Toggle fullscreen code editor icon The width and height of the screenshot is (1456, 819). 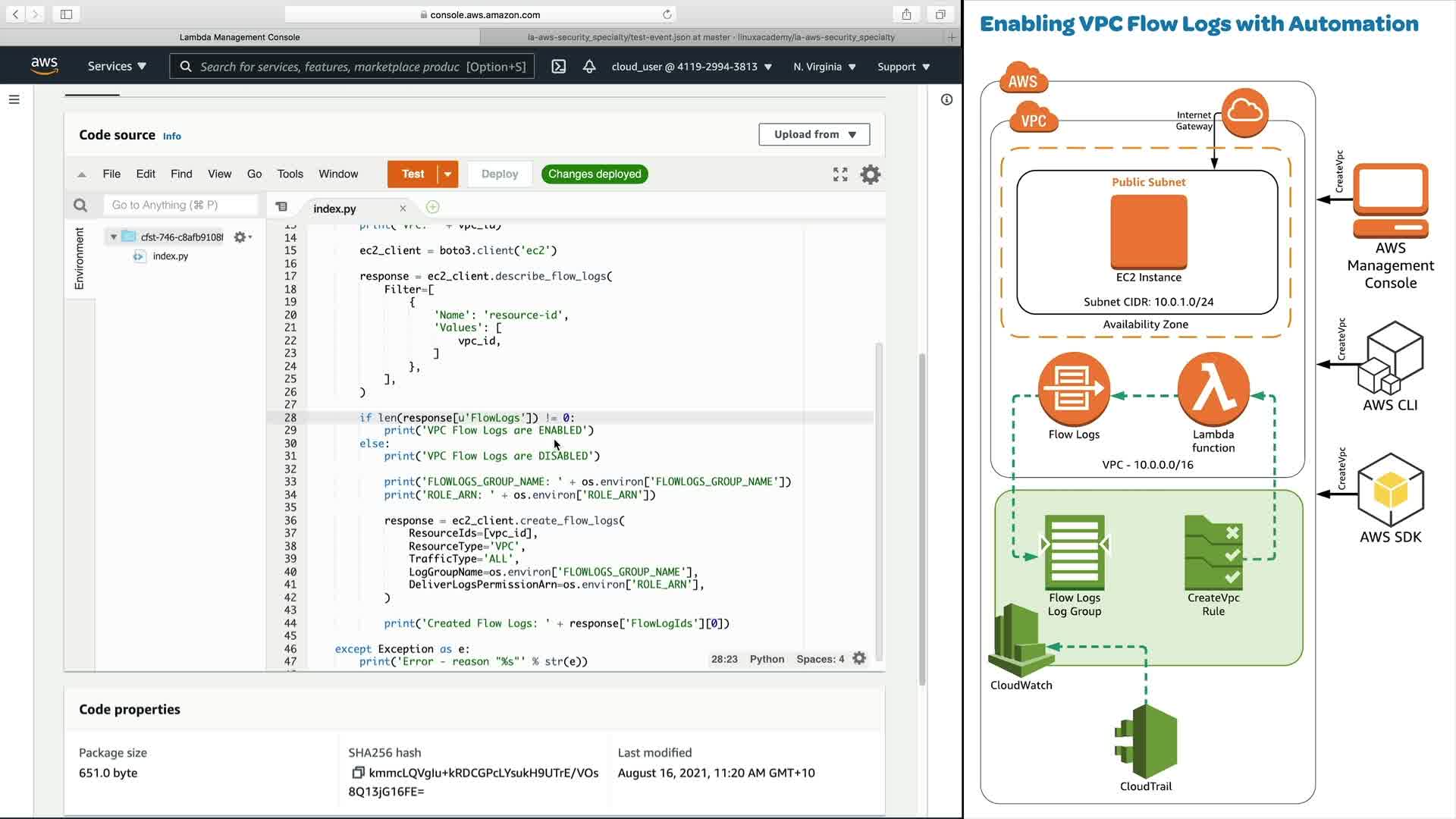coord(840,174)
